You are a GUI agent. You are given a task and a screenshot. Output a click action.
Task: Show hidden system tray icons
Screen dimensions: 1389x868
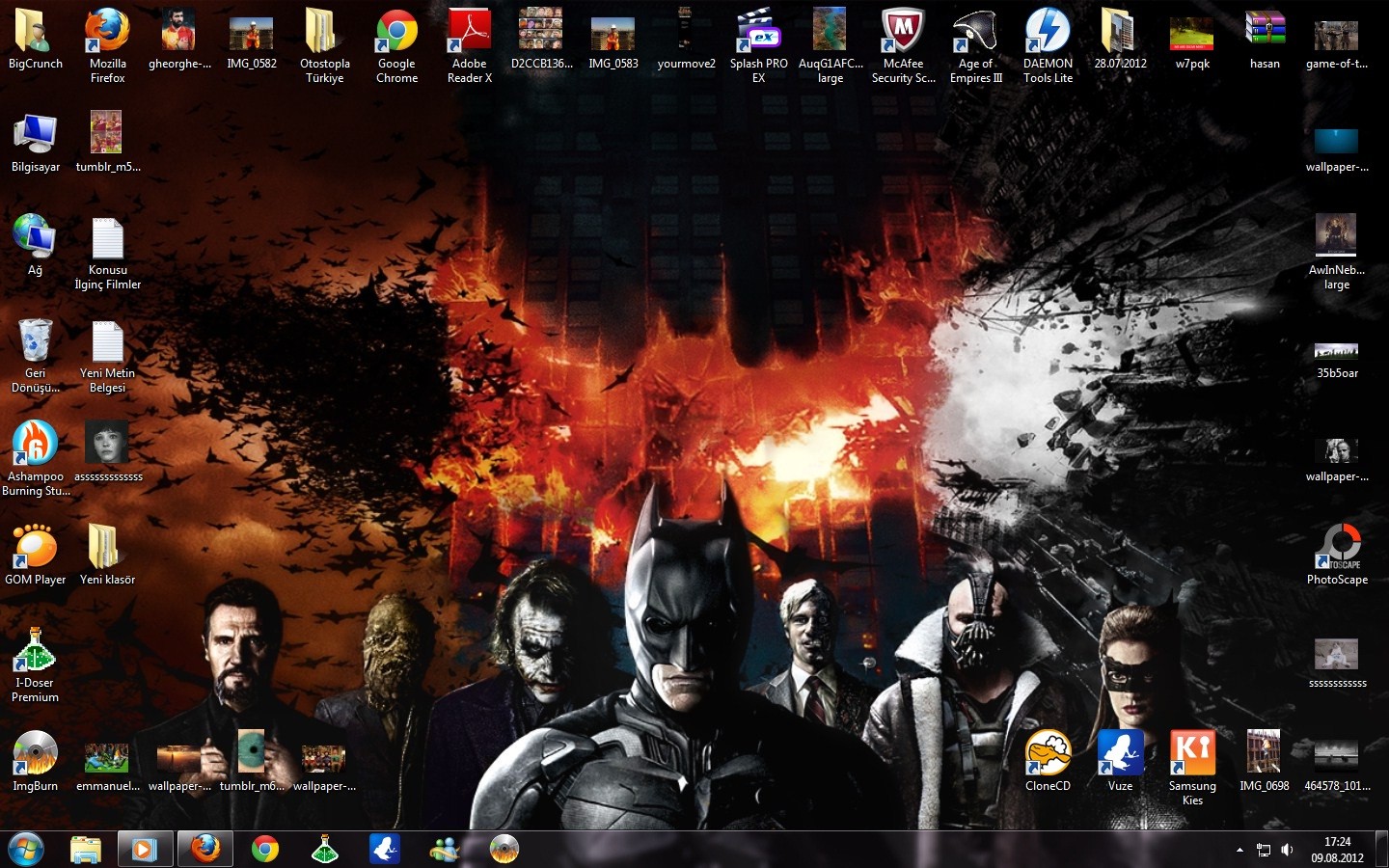[x=1239, y=850]
